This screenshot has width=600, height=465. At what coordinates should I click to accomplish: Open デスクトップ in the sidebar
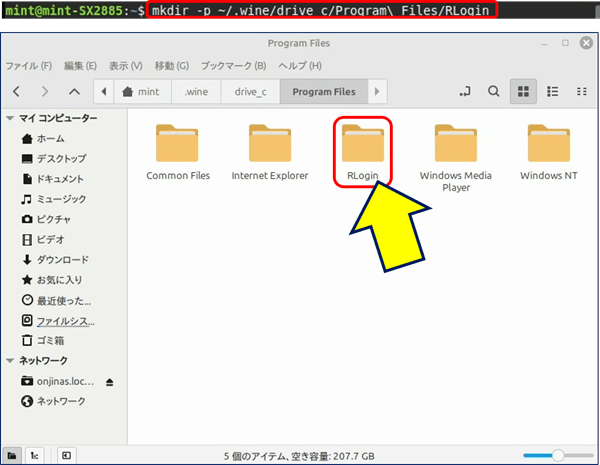coord(54,158)
